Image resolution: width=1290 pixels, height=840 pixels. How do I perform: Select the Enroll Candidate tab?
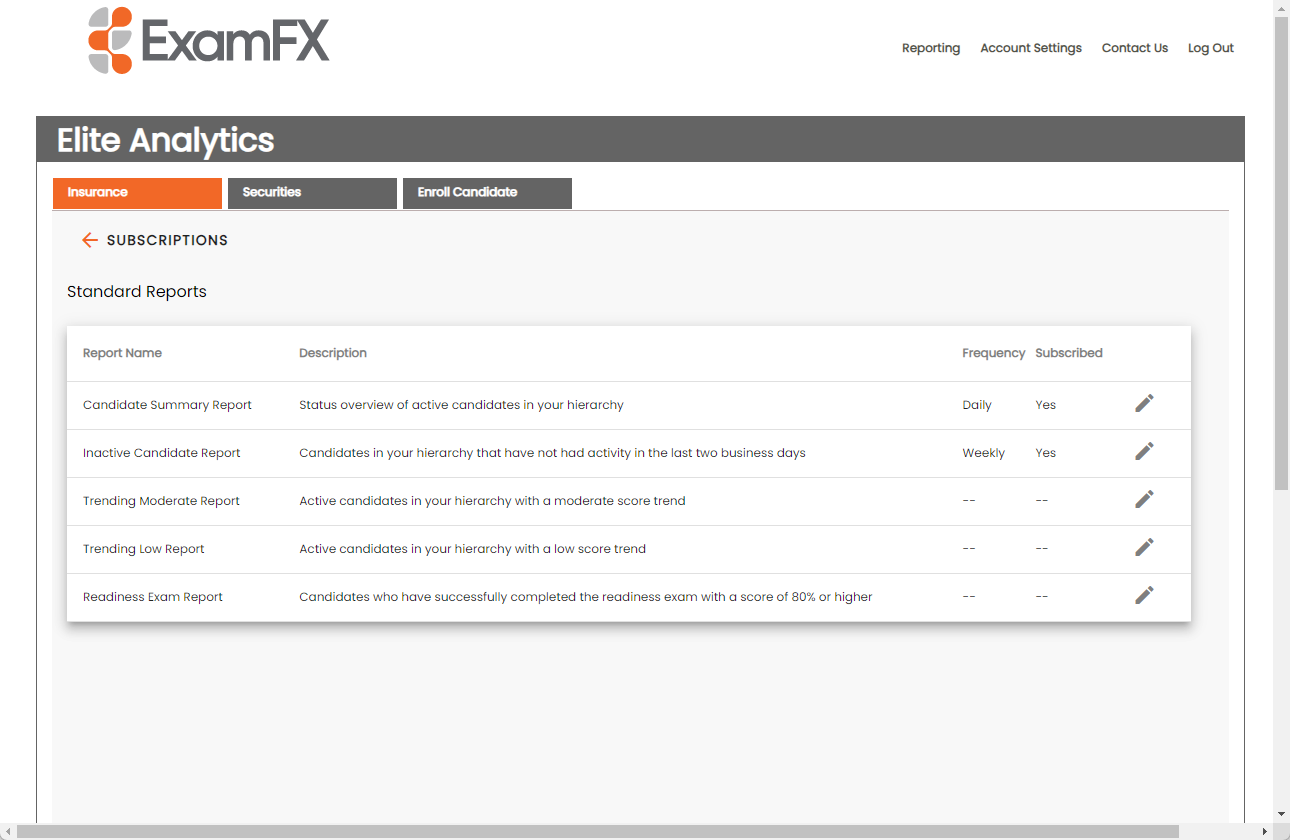487,193
